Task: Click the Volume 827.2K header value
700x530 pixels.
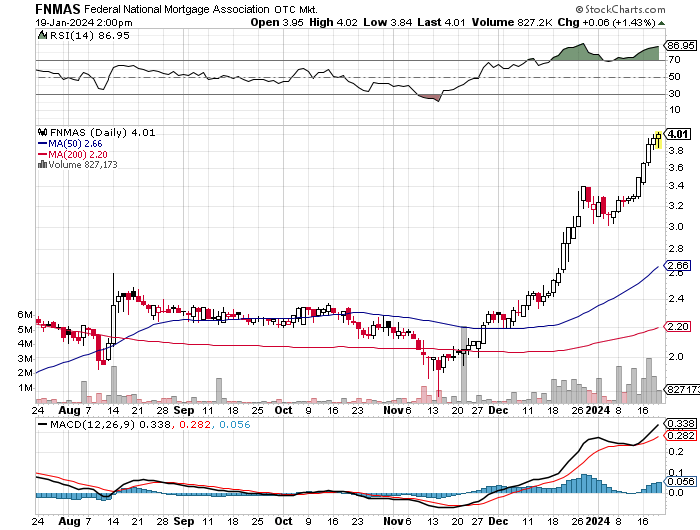Action: pos(512,22)
